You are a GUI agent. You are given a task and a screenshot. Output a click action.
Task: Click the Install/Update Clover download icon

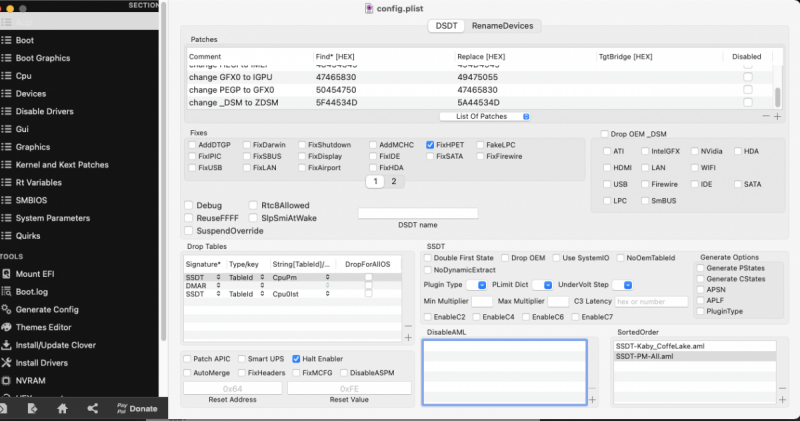[7, 344]
